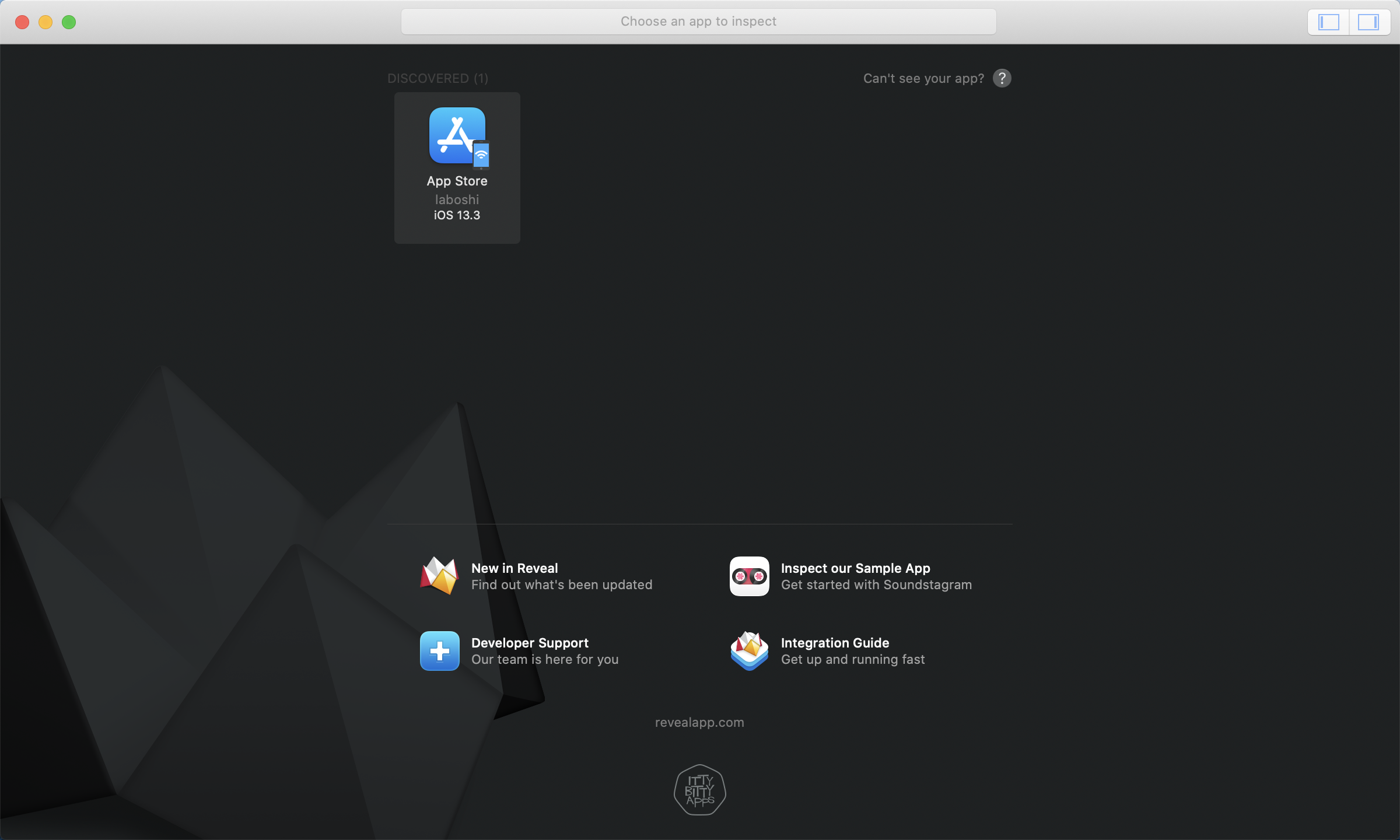
Task: Open the New in Reveal icon
Action: 439,576
